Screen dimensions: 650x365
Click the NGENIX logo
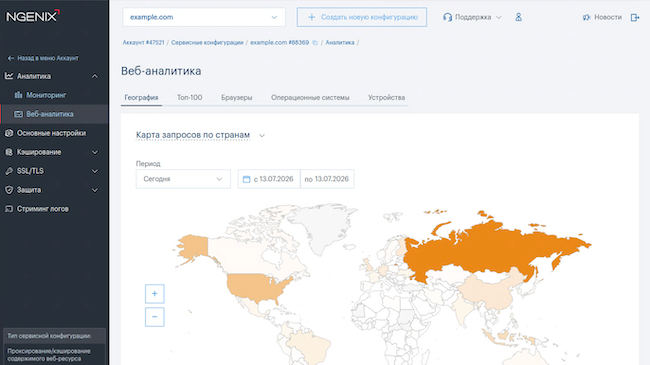pyautogui.click(x=33, y=16)
